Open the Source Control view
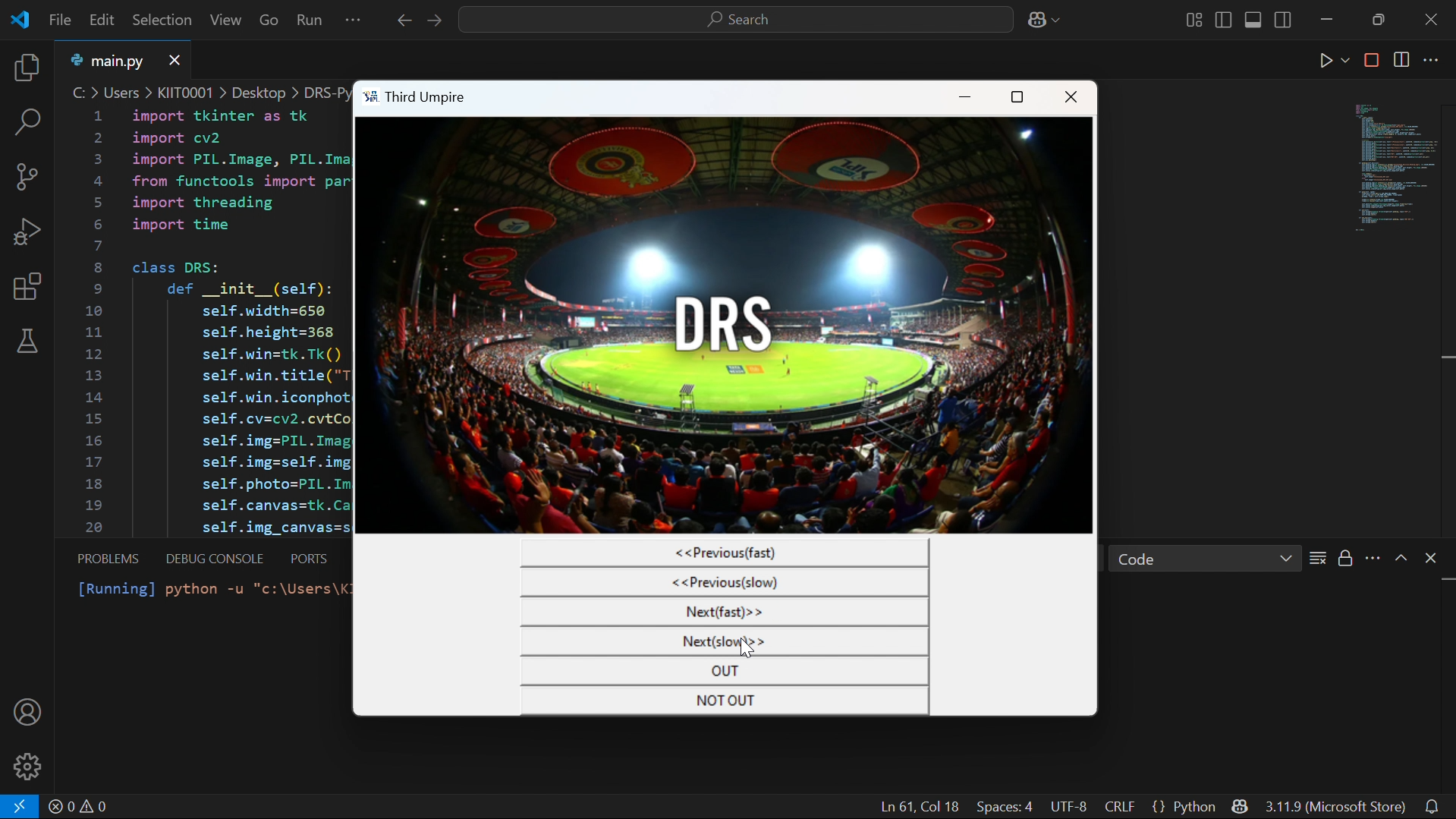 [x=27, y=176]
